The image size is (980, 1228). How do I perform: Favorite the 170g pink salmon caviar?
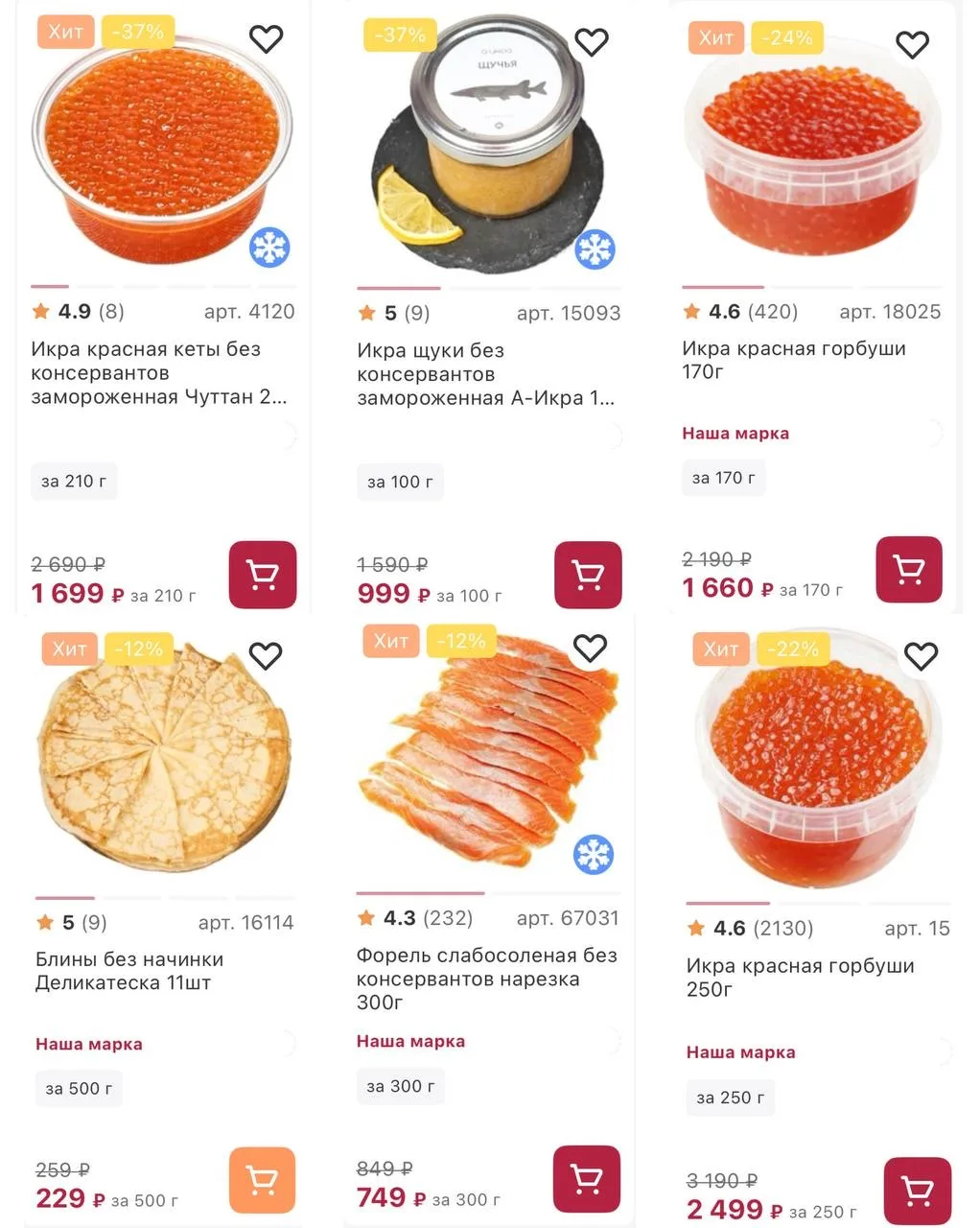(x=912, y=44)
